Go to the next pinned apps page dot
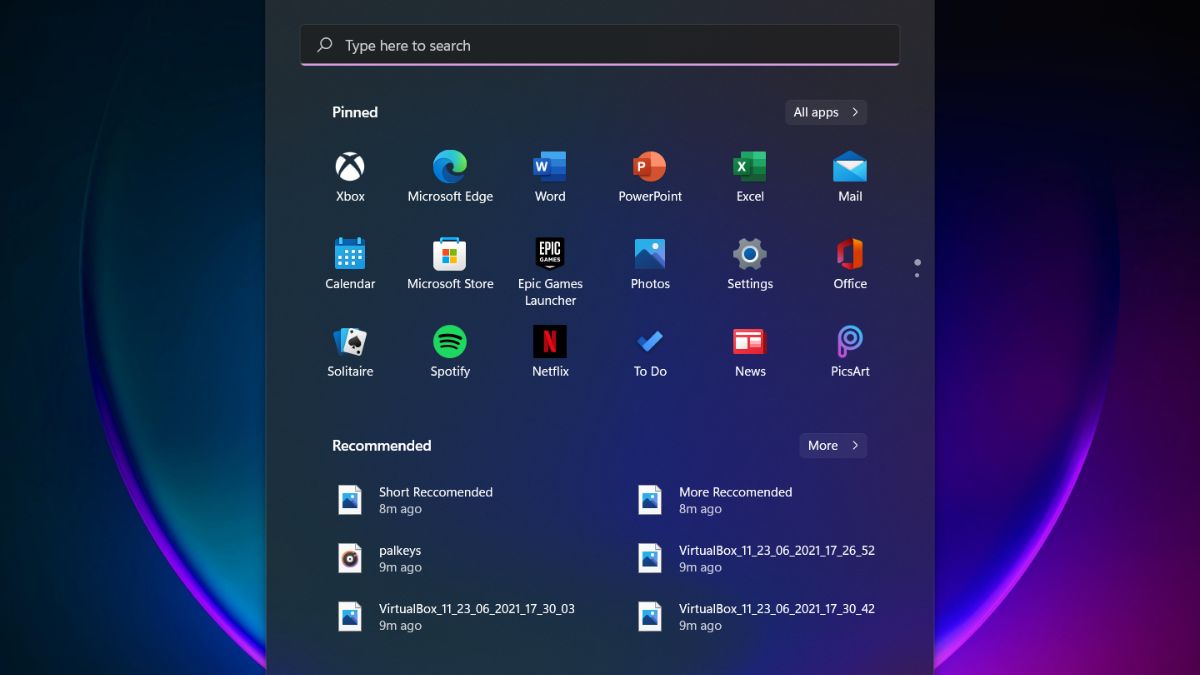Viewport: 1200px width, 675px height. coord(917,274)
